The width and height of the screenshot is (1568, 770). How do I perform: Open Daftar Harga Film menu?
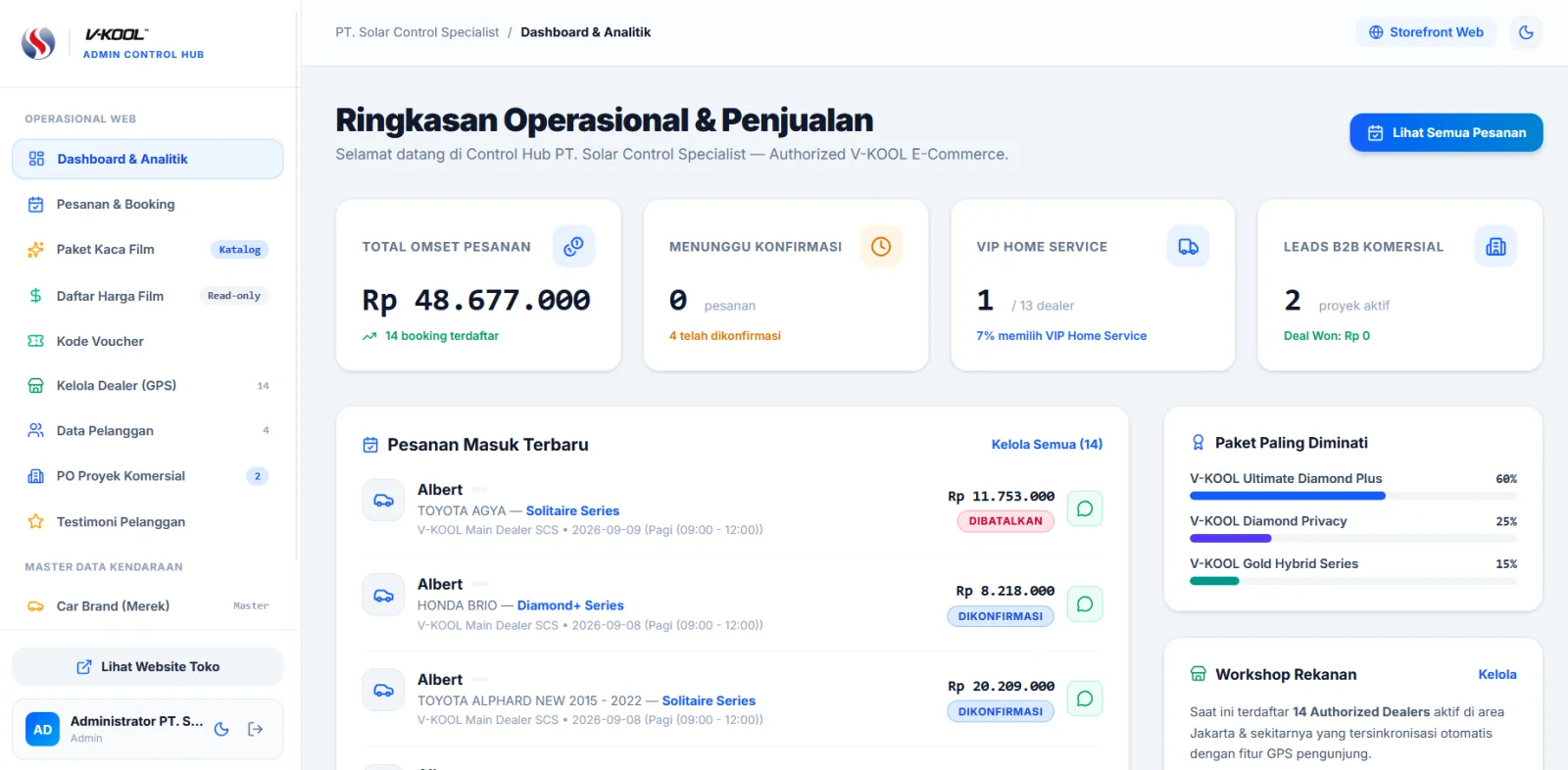click(x=148, y=296)
